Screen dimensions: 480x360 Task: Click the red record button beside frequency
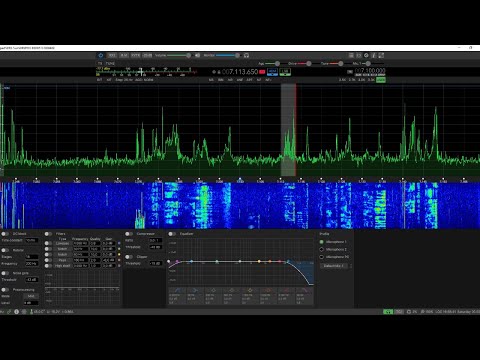point(262,72)
